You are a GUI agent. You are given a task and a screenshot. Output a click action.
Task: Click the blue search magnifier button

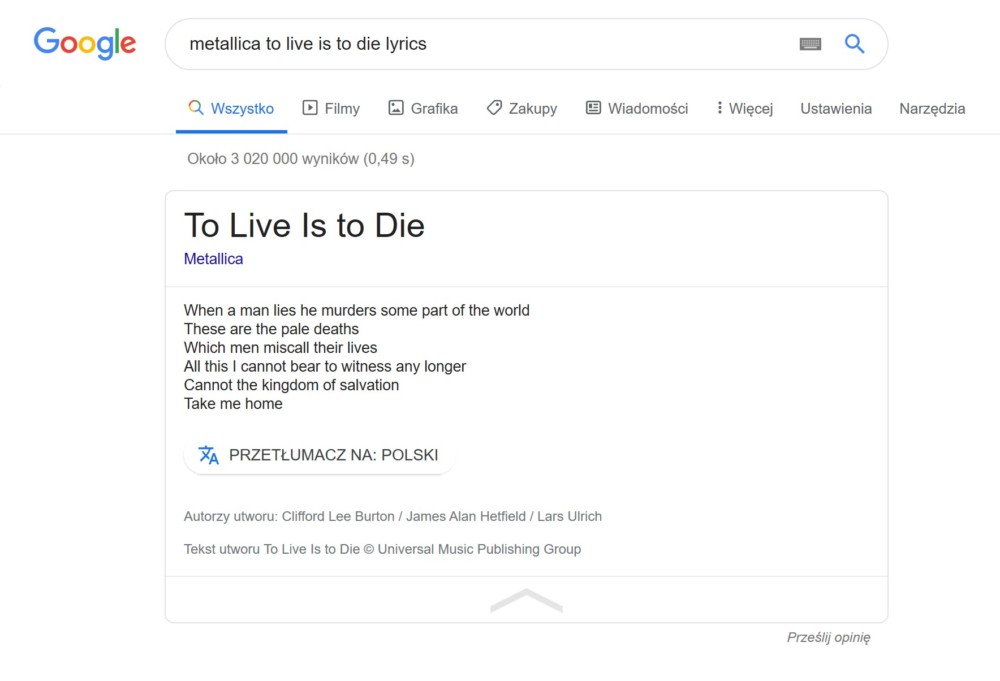855,43
